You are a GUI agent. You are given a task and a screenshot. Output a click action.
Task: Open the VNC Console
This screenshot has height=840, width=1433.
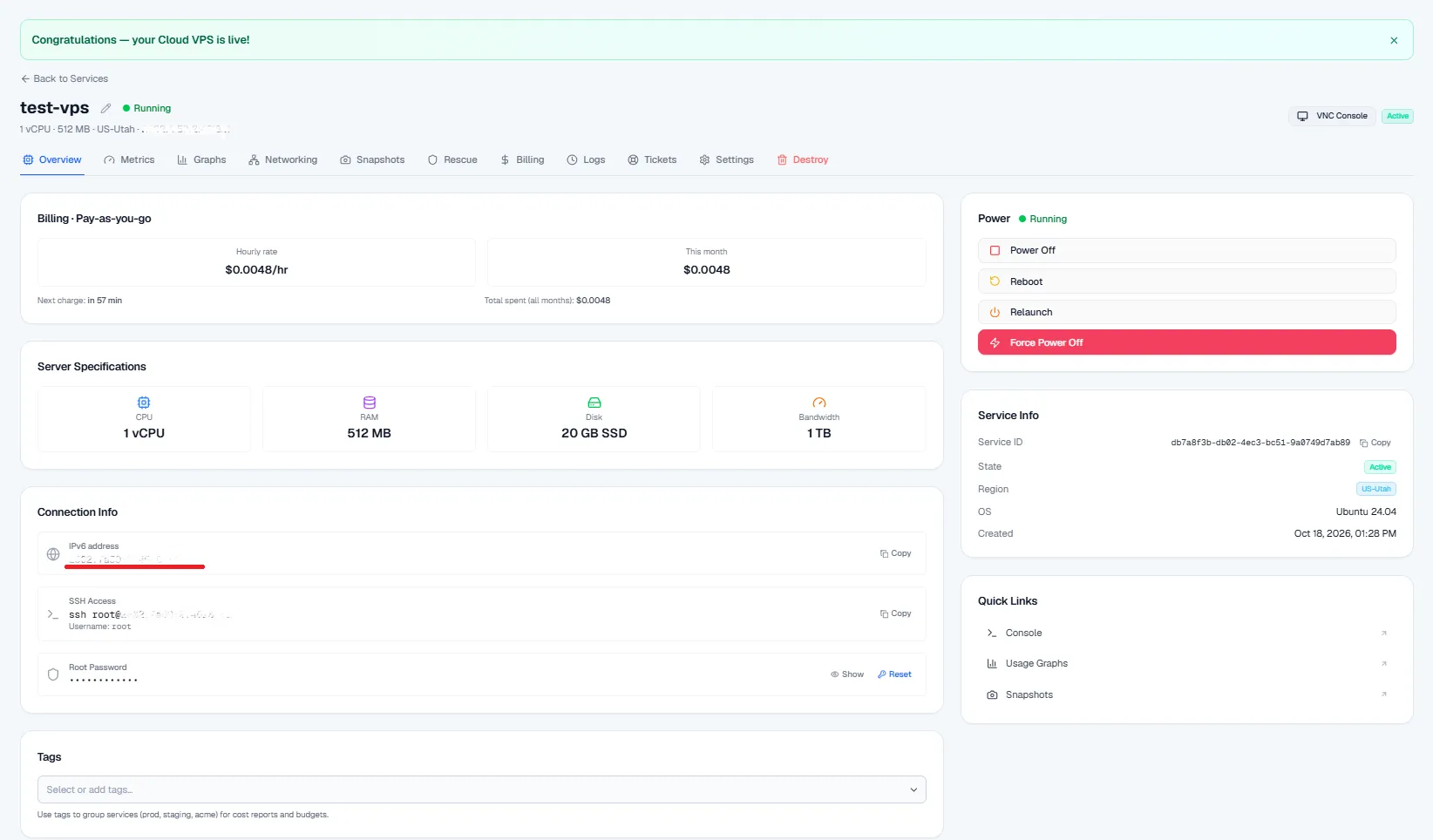pos(1332,116)
